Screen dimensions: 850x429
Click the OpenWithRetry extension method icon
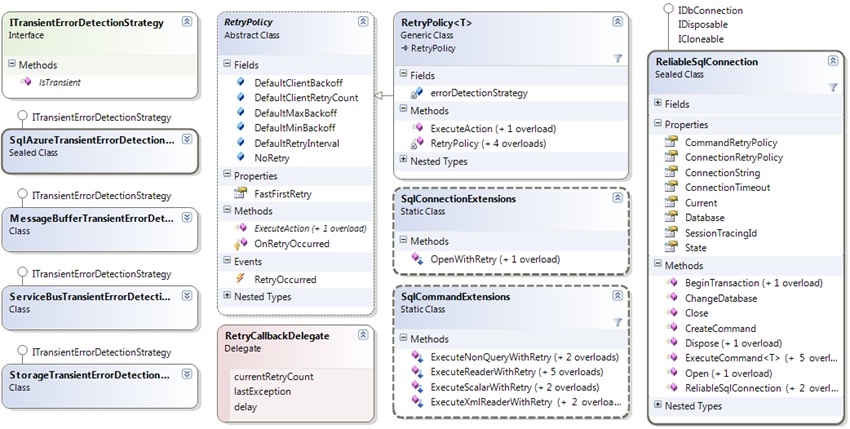click(417, 259)
